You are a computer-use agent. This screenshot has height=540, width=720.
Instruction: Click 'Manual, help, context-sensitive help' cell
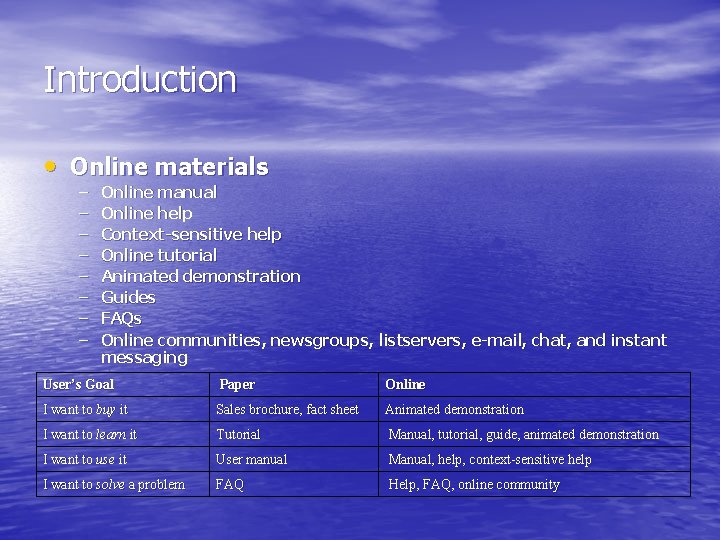point(534,459)
